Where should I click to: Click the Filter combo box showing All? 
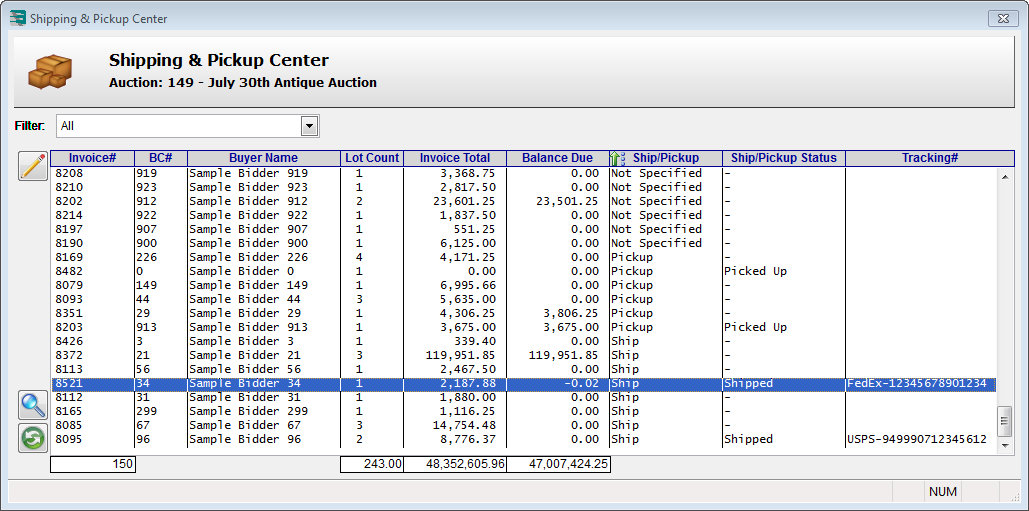coord(179,126)
